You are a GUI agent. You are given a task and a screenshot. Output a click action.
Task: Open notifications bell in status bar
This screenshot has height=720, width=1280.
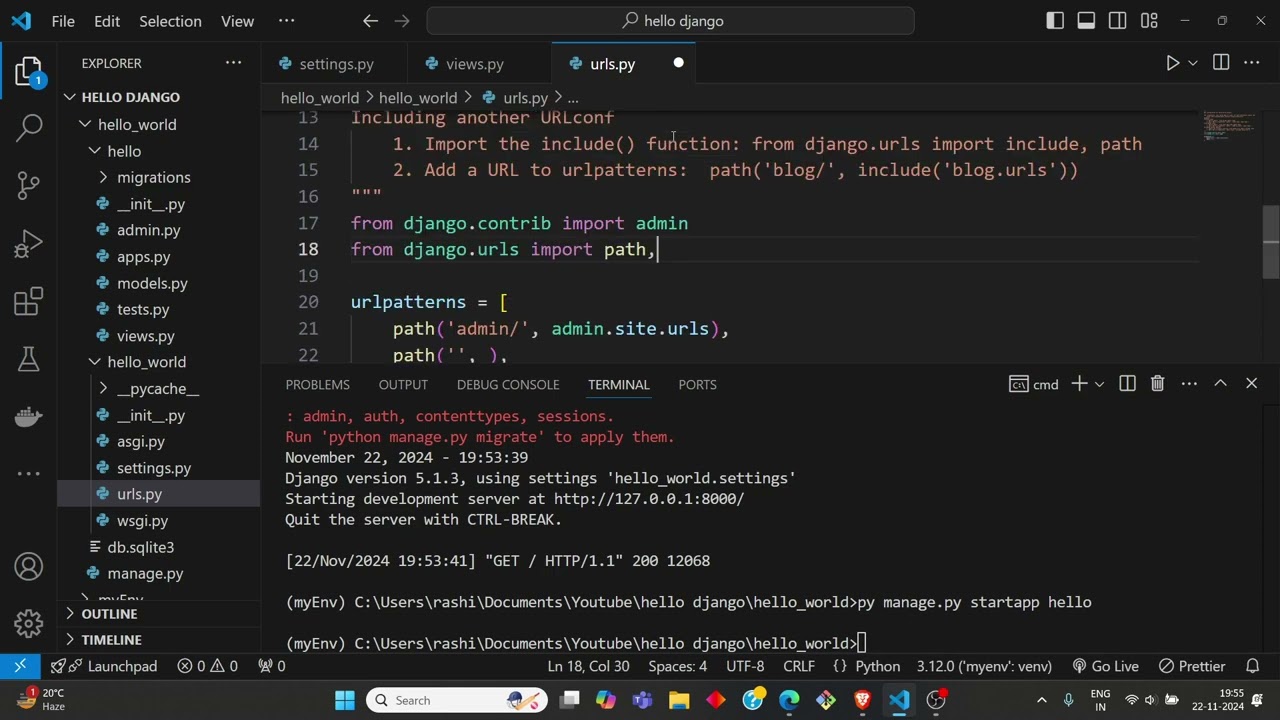tap(1253, 666)
